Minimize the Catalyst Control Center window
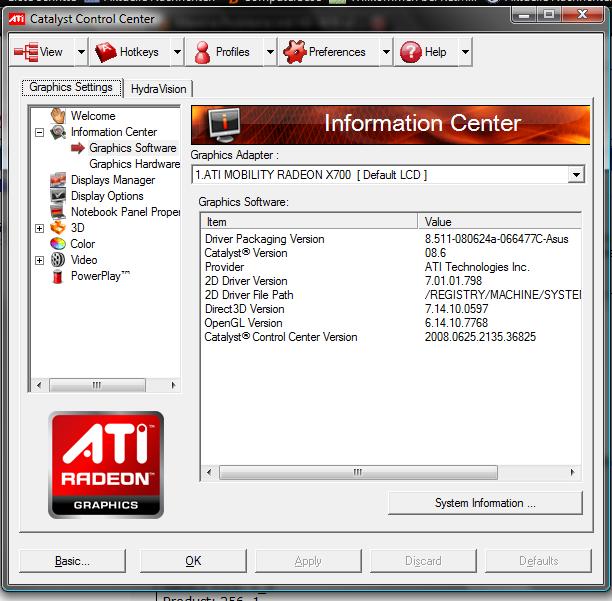This screenshot has height=601, width=612. (524, 15)
